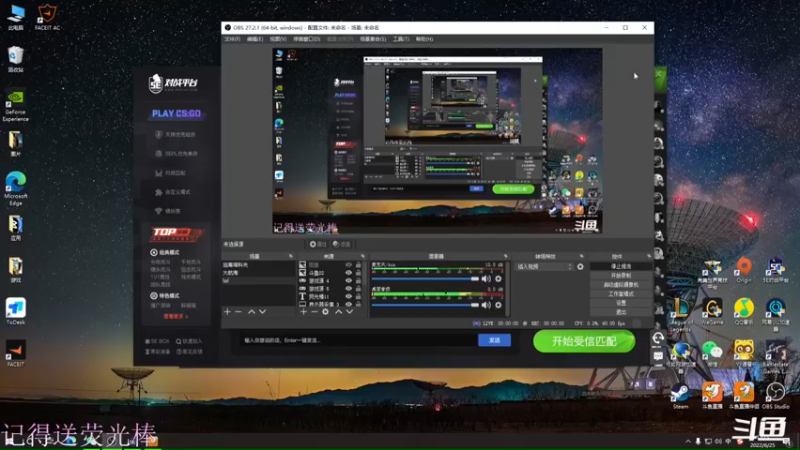The width and height of the screenshot is (800, 450).
Task: Add a new scene with plus icon
Action: coord(228,311)
